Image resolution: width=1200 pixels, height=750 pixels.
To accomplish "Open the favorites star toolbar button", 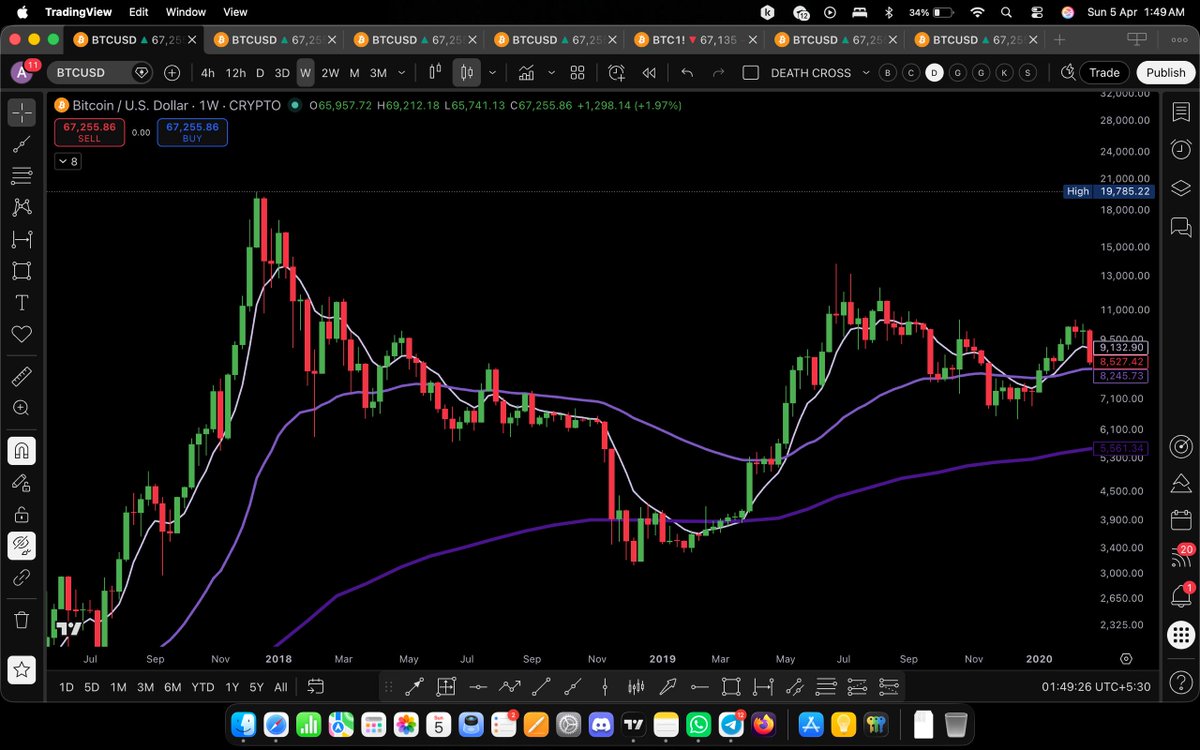I will (22, 668).
